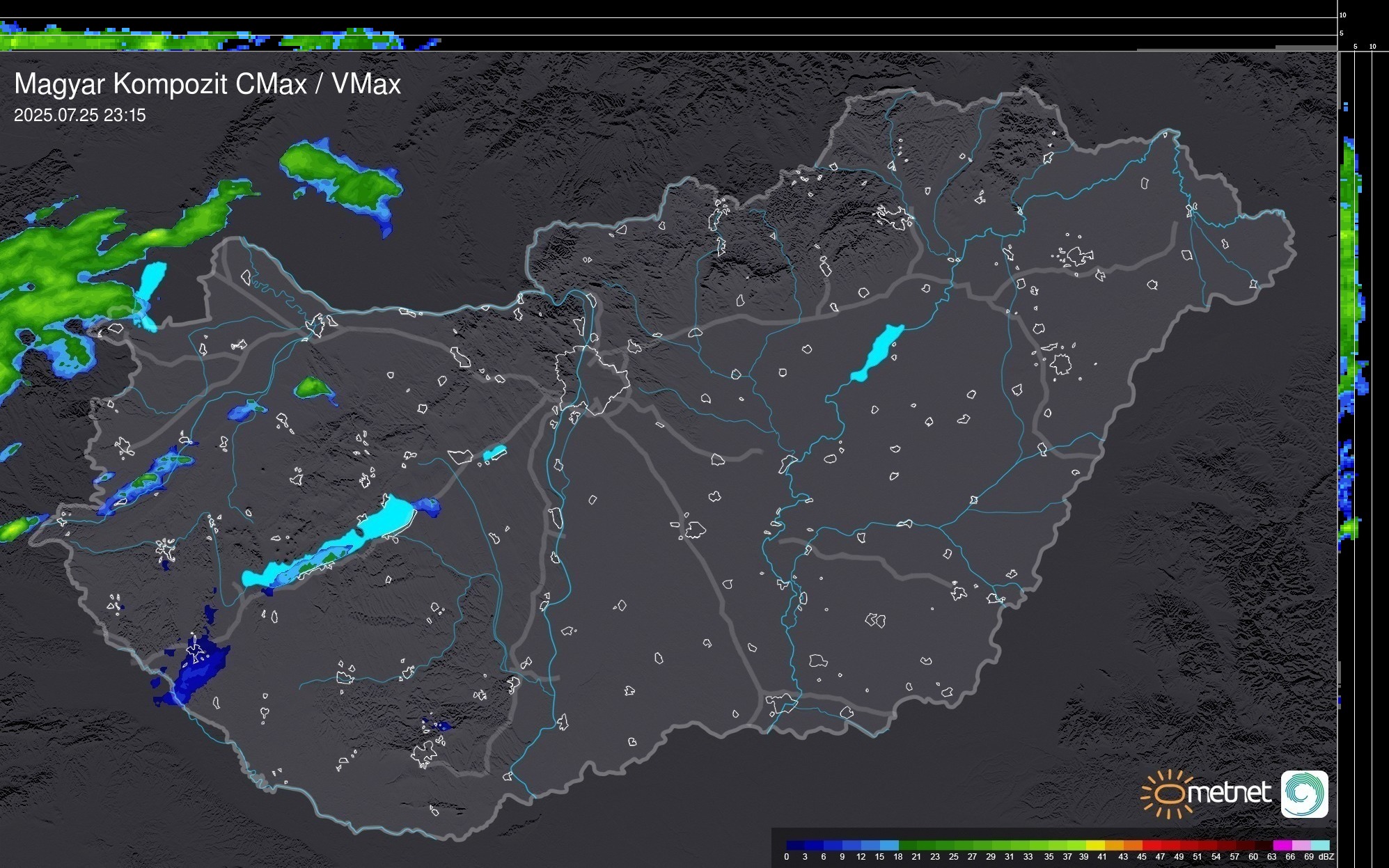Click the teal swirl app icon
This screenshot has height=868, width=1389.
1304,794
